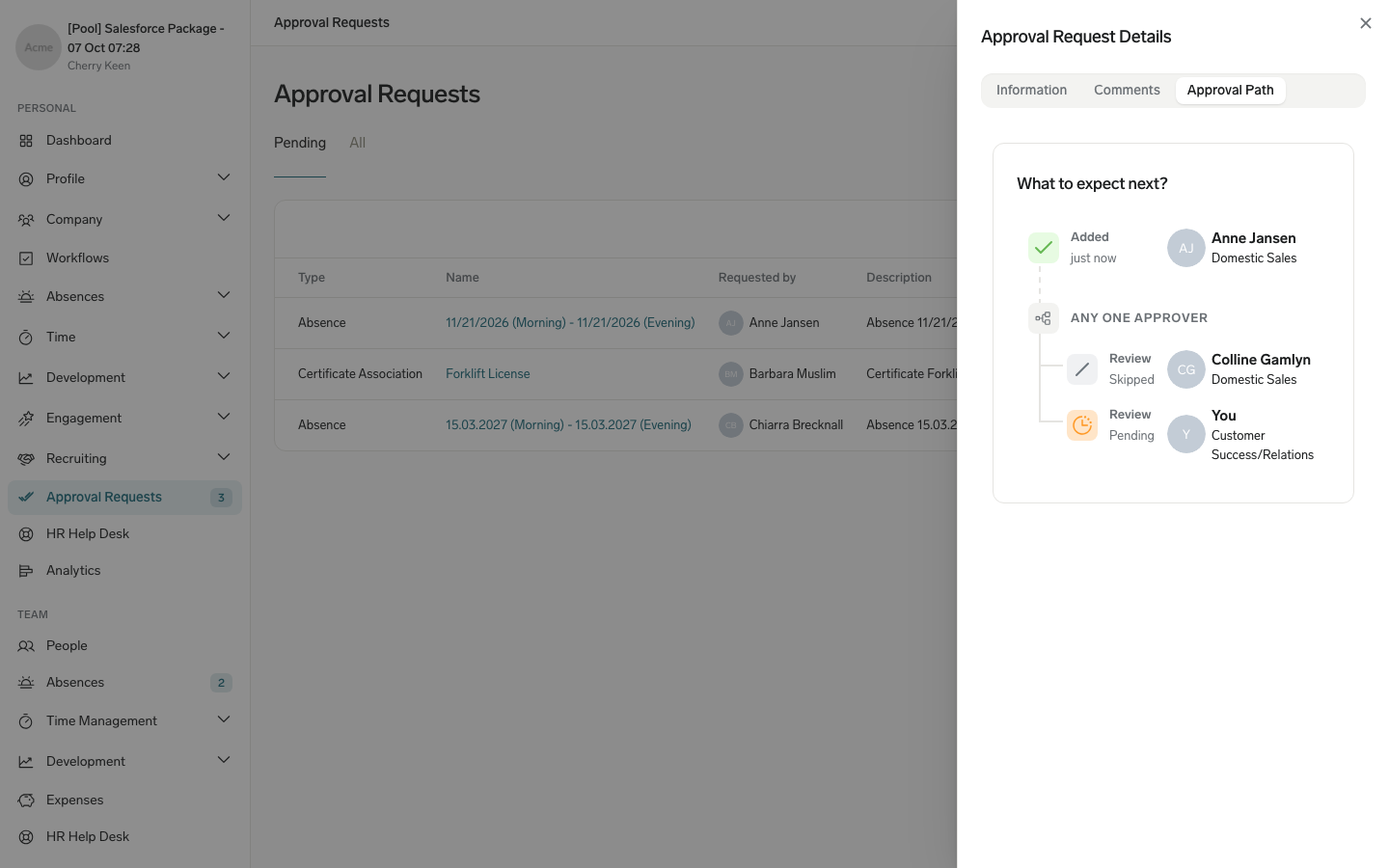Click the orange Pending clock icon

click(1082, 425)
